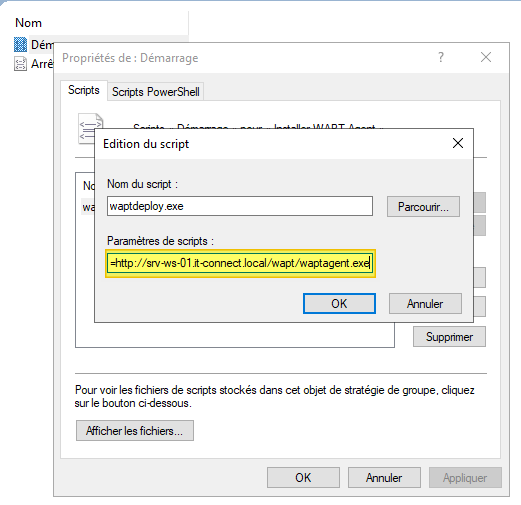This screenshot has width=521, height=505.
Task: Click the Nom column header
Action: 29,23
